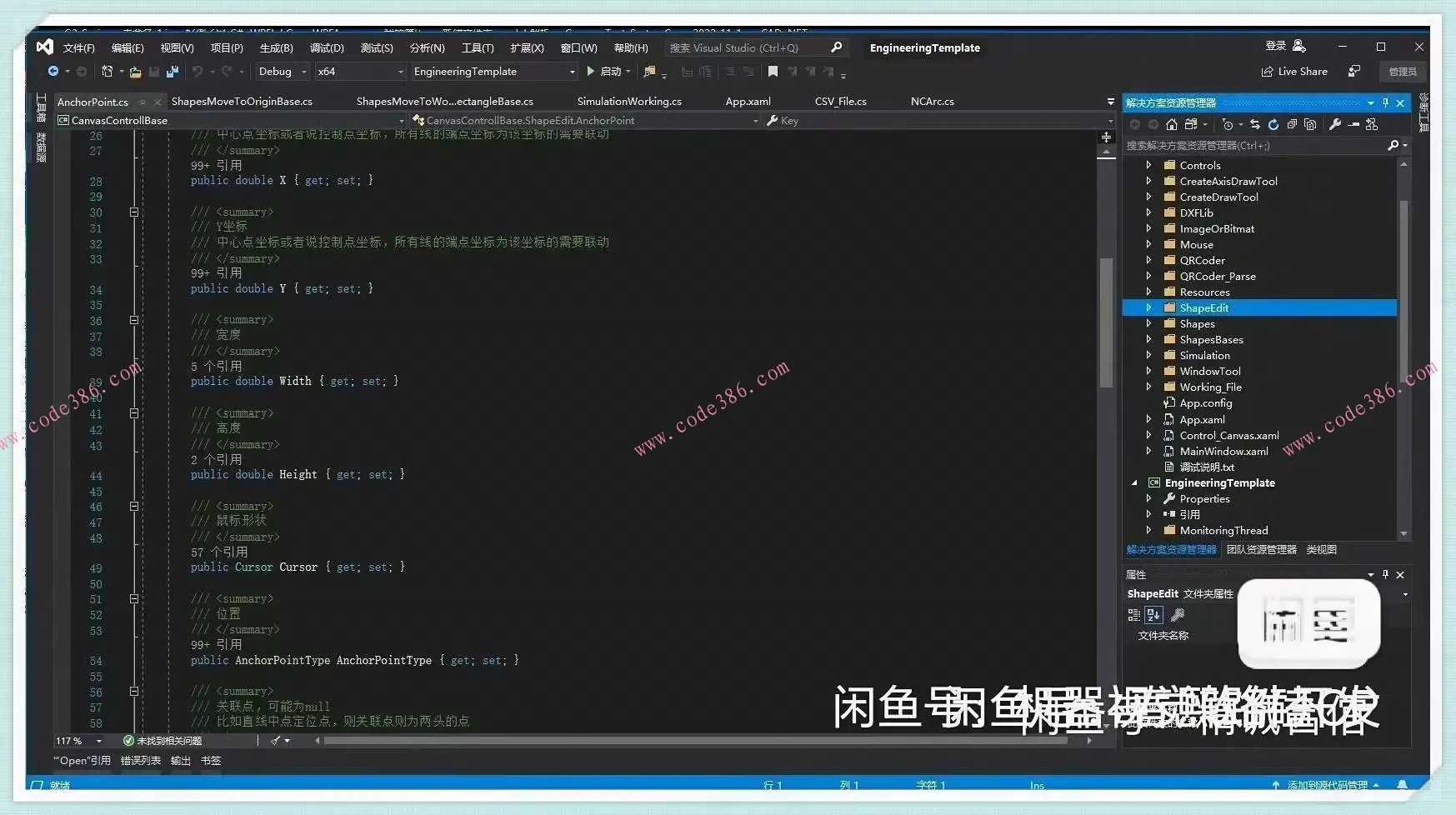
Task: Click the Save All icon
Action: (x=173, y=72)
